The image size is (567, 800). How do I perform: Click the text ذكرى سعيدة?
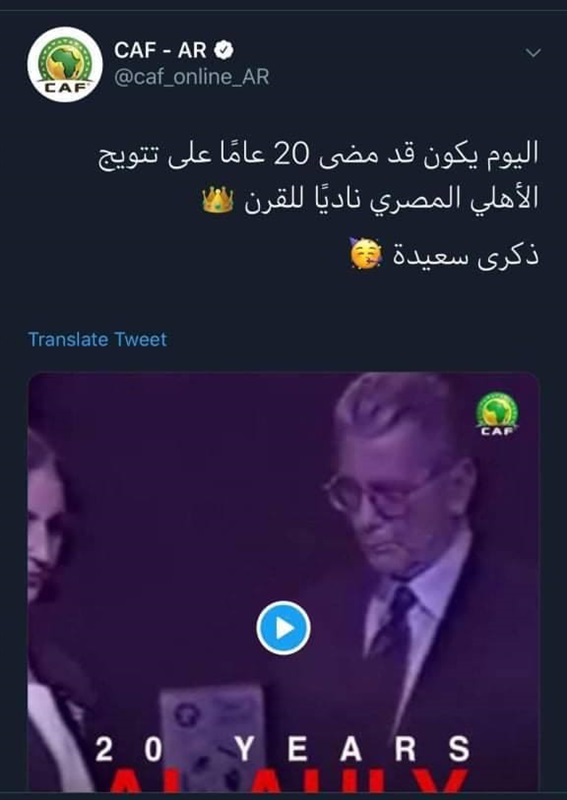pos(465,255)
